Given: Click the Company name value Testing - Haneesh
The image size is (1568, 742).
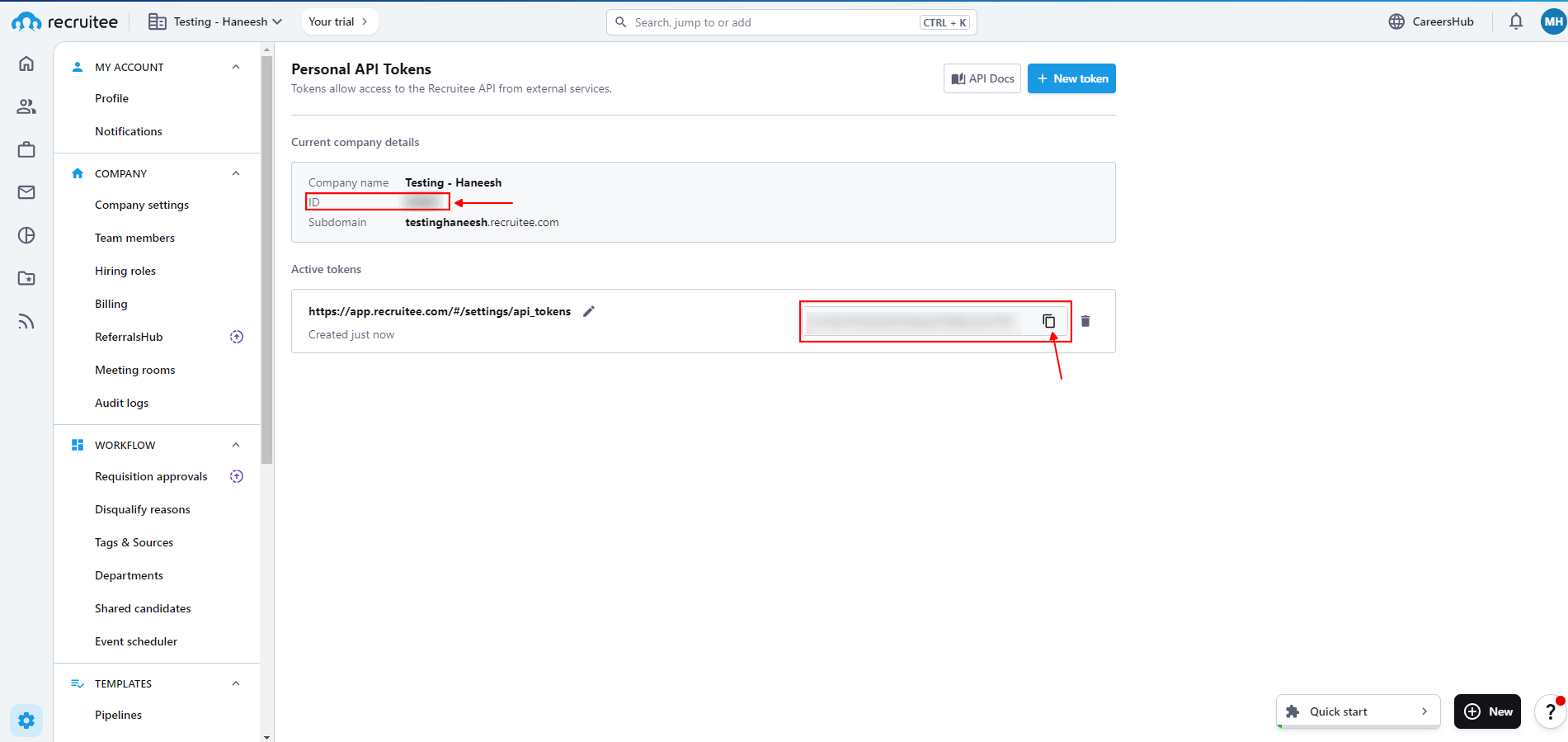Looking at the screenshot, I should [x=453, y=182].
